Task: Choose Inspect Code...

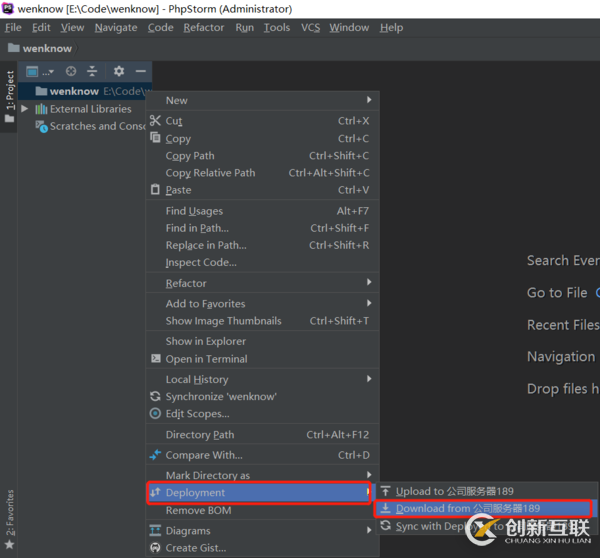Action: click(262, 262)
